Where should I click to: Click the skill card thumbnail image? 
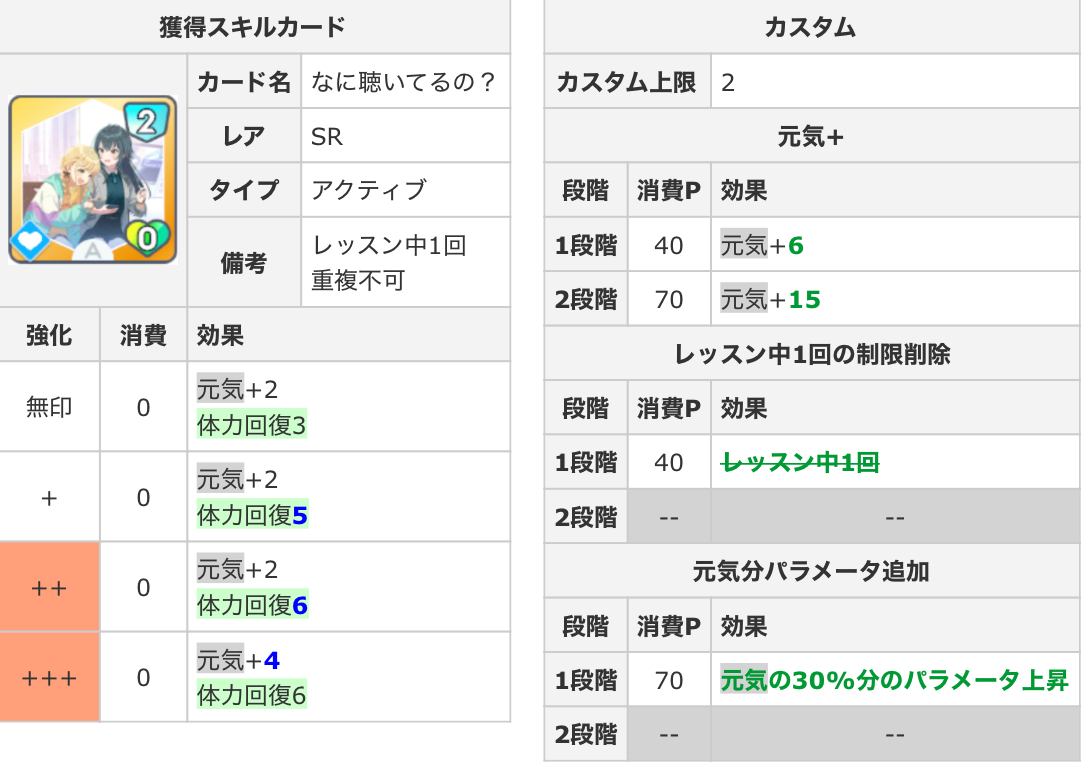click(x=92, y=180)
